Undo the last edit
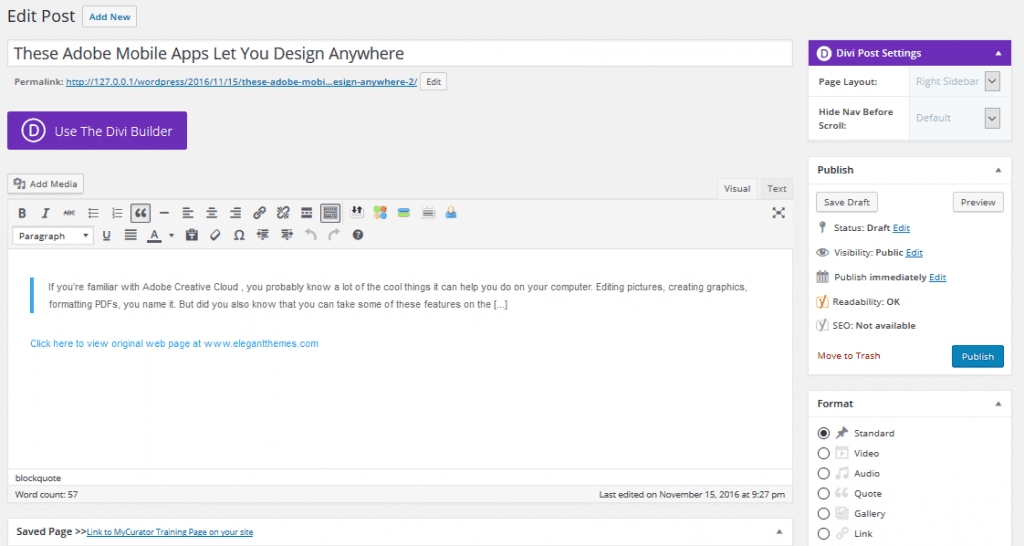 coord(310,235)
